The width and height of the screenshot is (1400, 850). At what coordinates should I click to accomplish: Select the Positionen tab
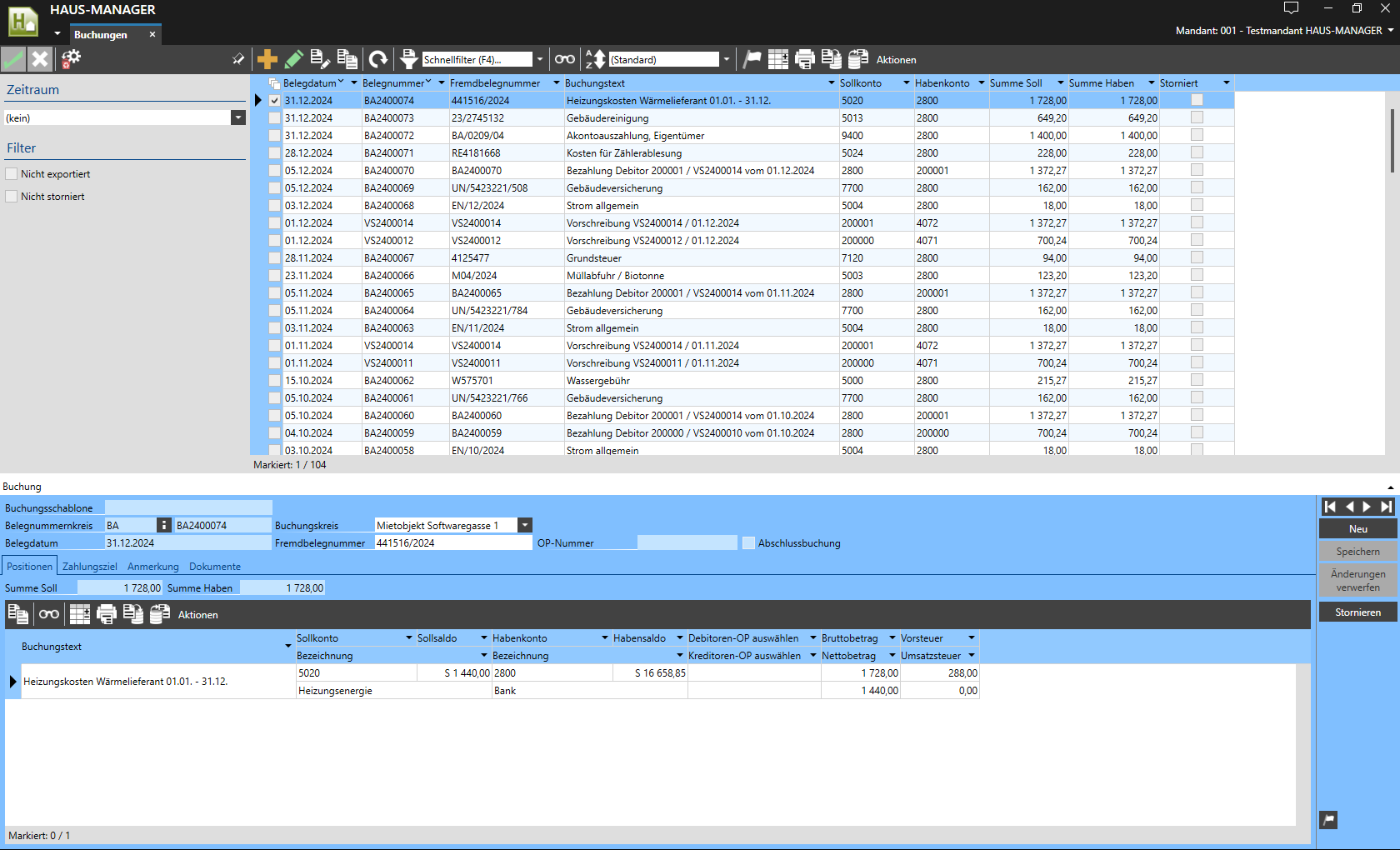point(30,567)
